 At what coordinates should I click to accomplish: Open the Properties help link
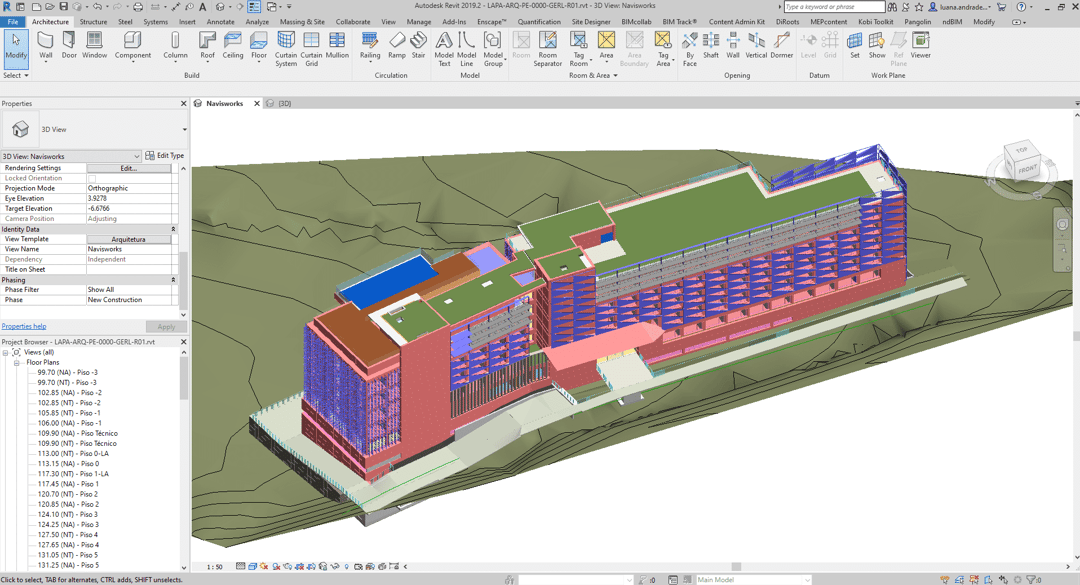24,327
